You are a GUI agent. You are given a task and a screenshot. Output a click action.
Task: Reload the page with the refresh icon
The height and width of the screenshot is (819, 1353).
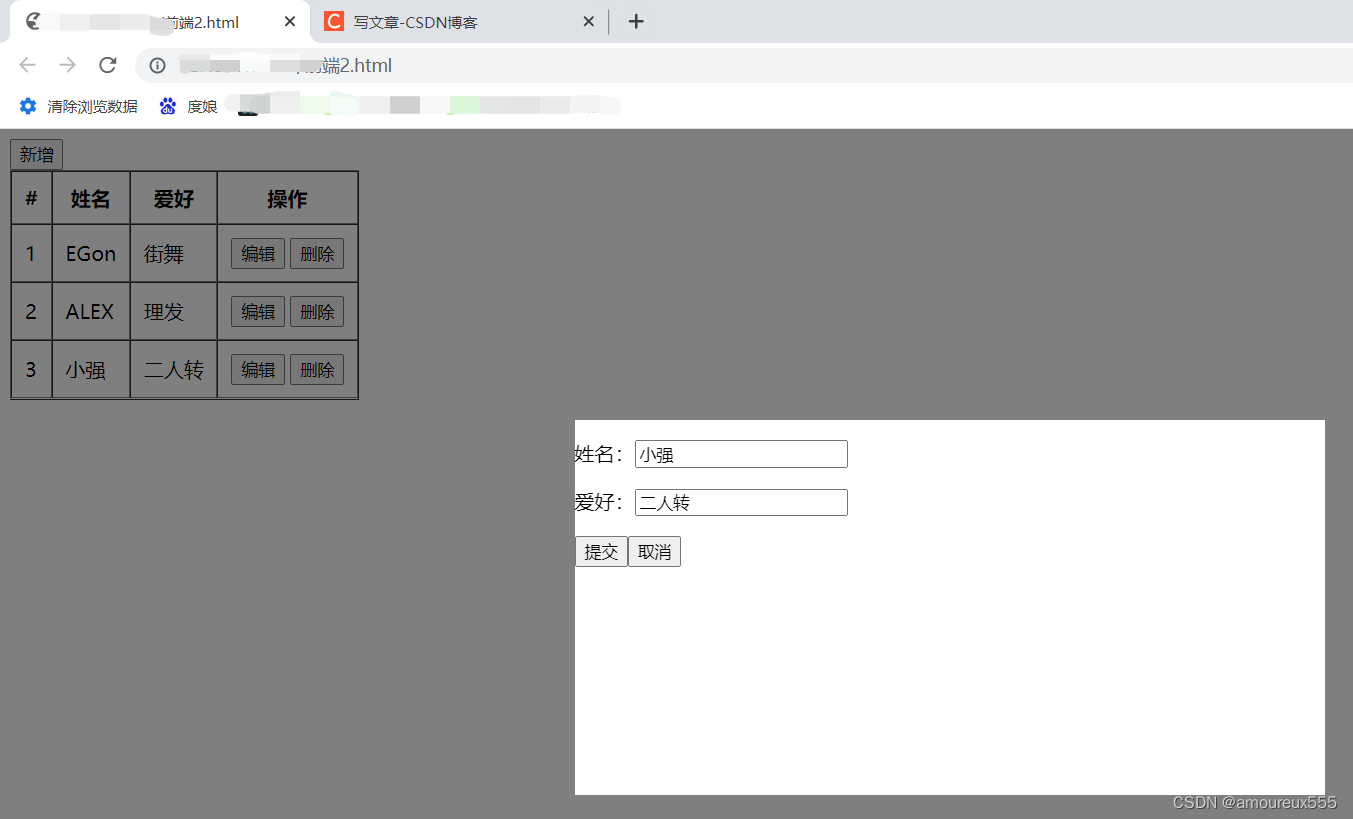[107, 65]
